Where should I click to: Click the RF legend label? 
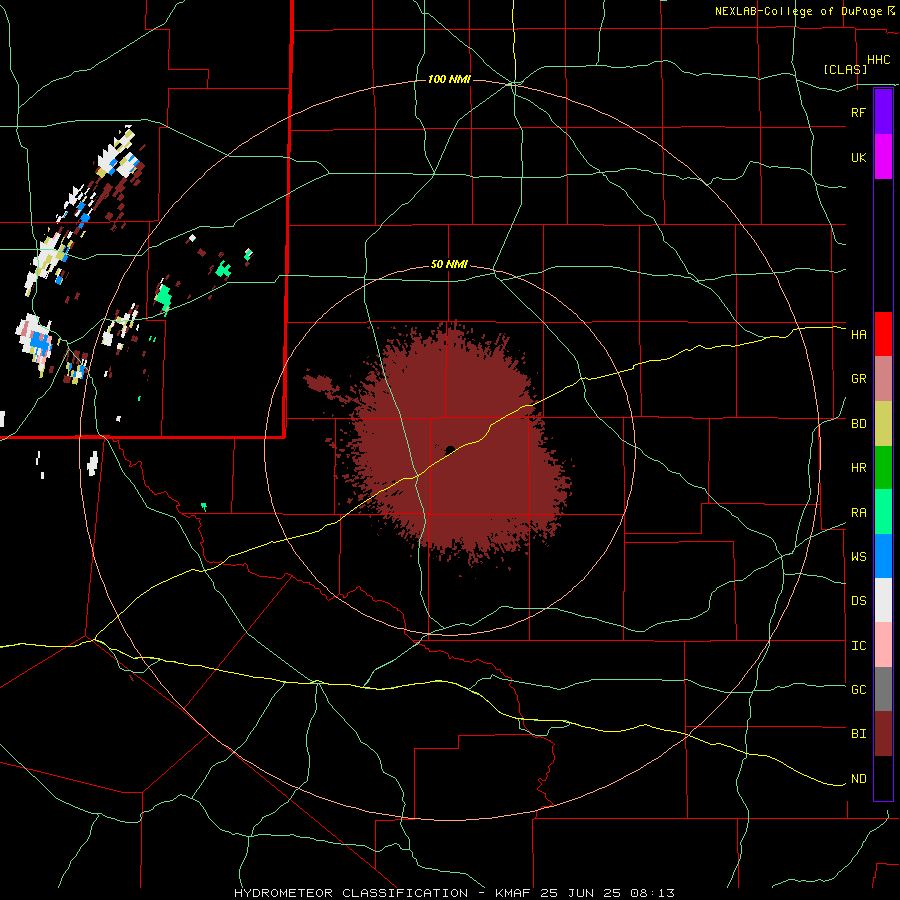click(x=858, y=112)
